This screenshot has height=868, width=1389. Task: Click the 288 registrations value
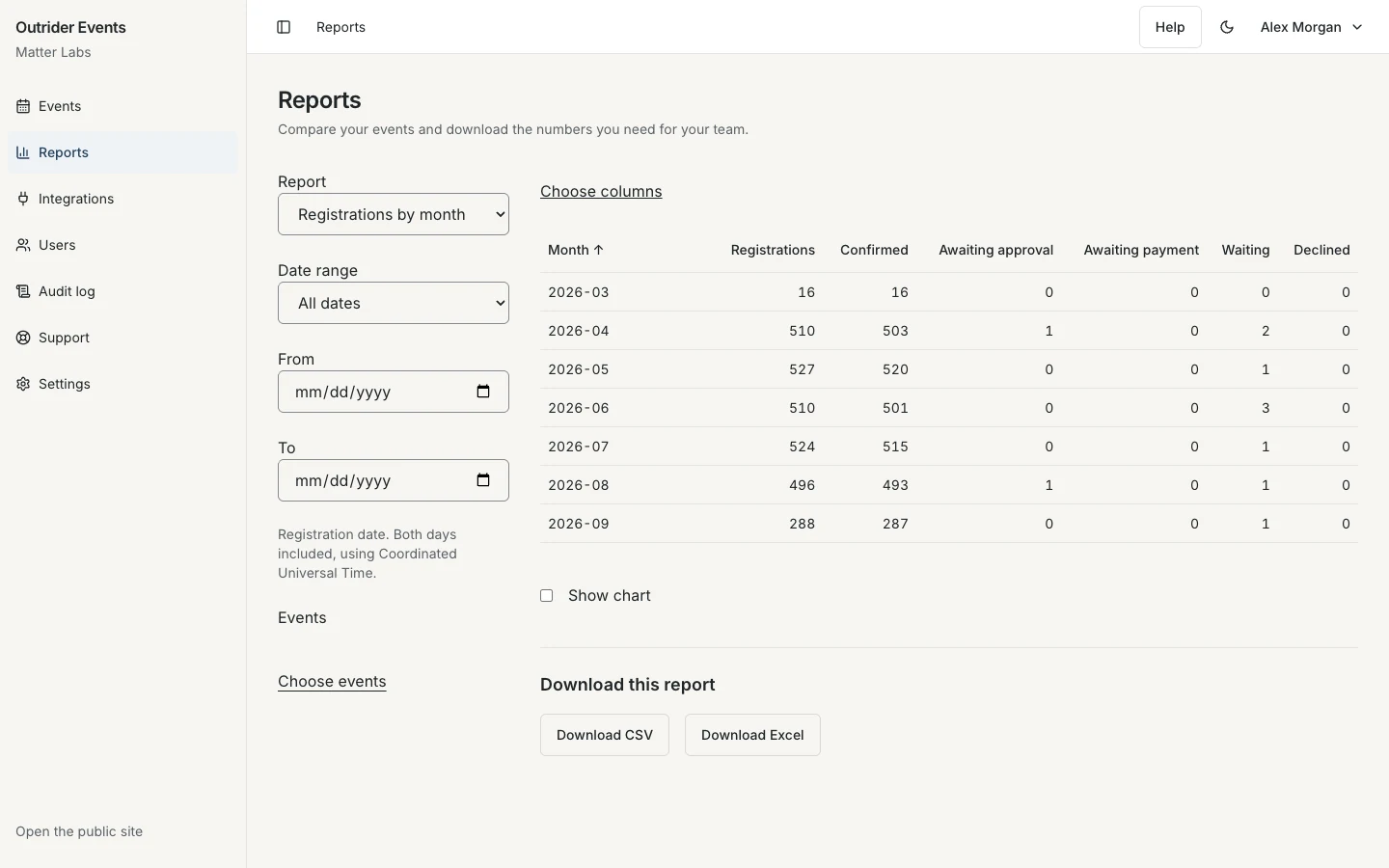click(802, 524)
